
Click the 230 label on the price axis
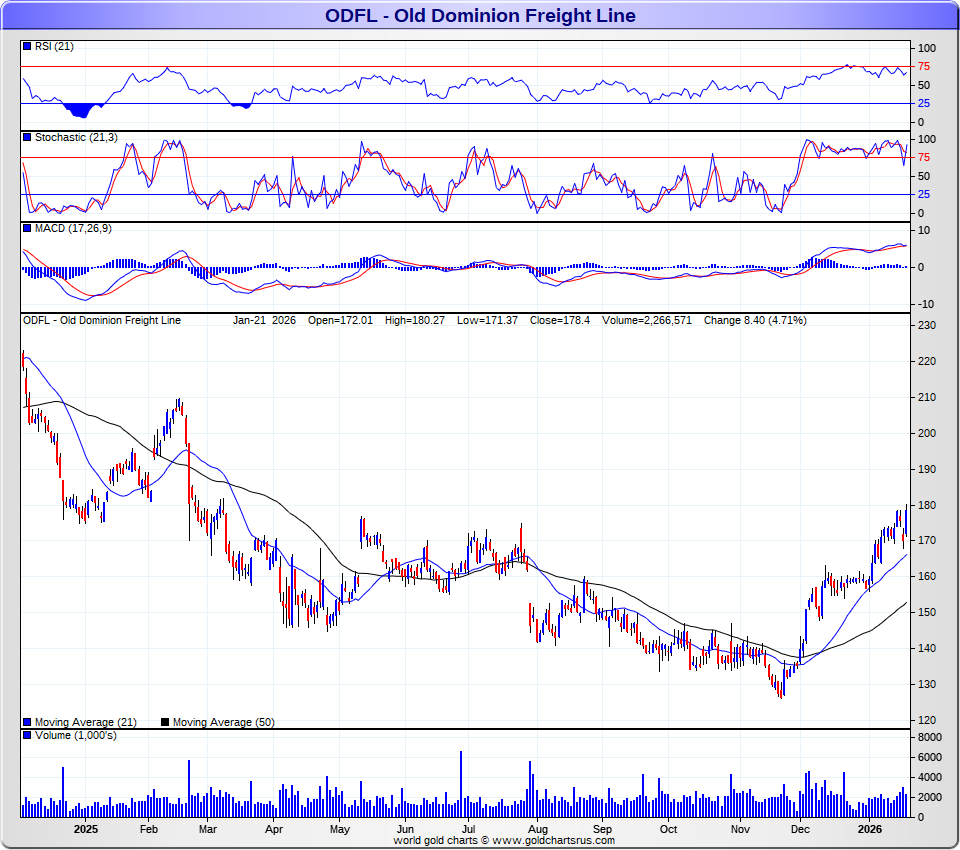pyautogui.click(x=927, y=326)
